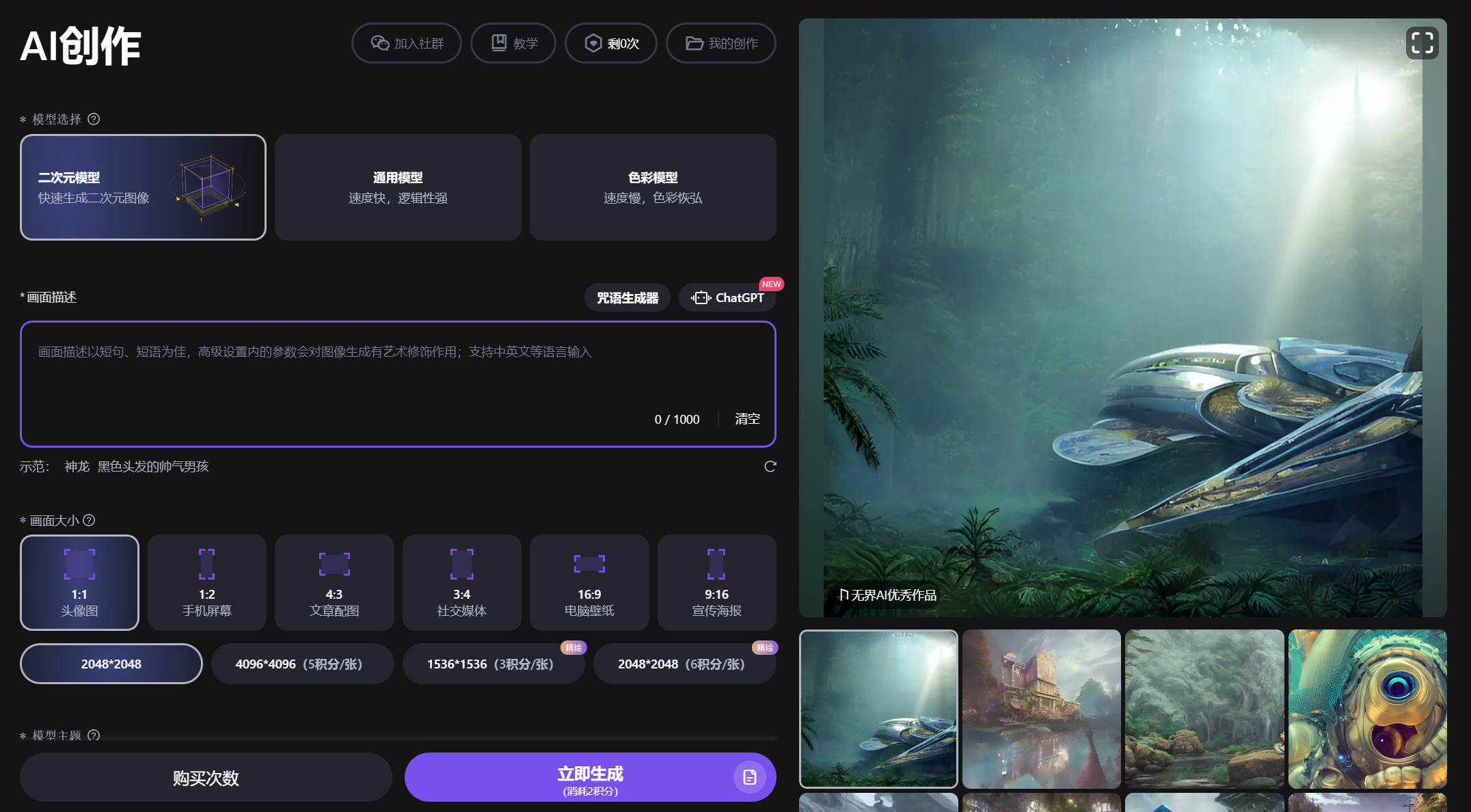Click the AI创作 page title

[x=81, y=46]
